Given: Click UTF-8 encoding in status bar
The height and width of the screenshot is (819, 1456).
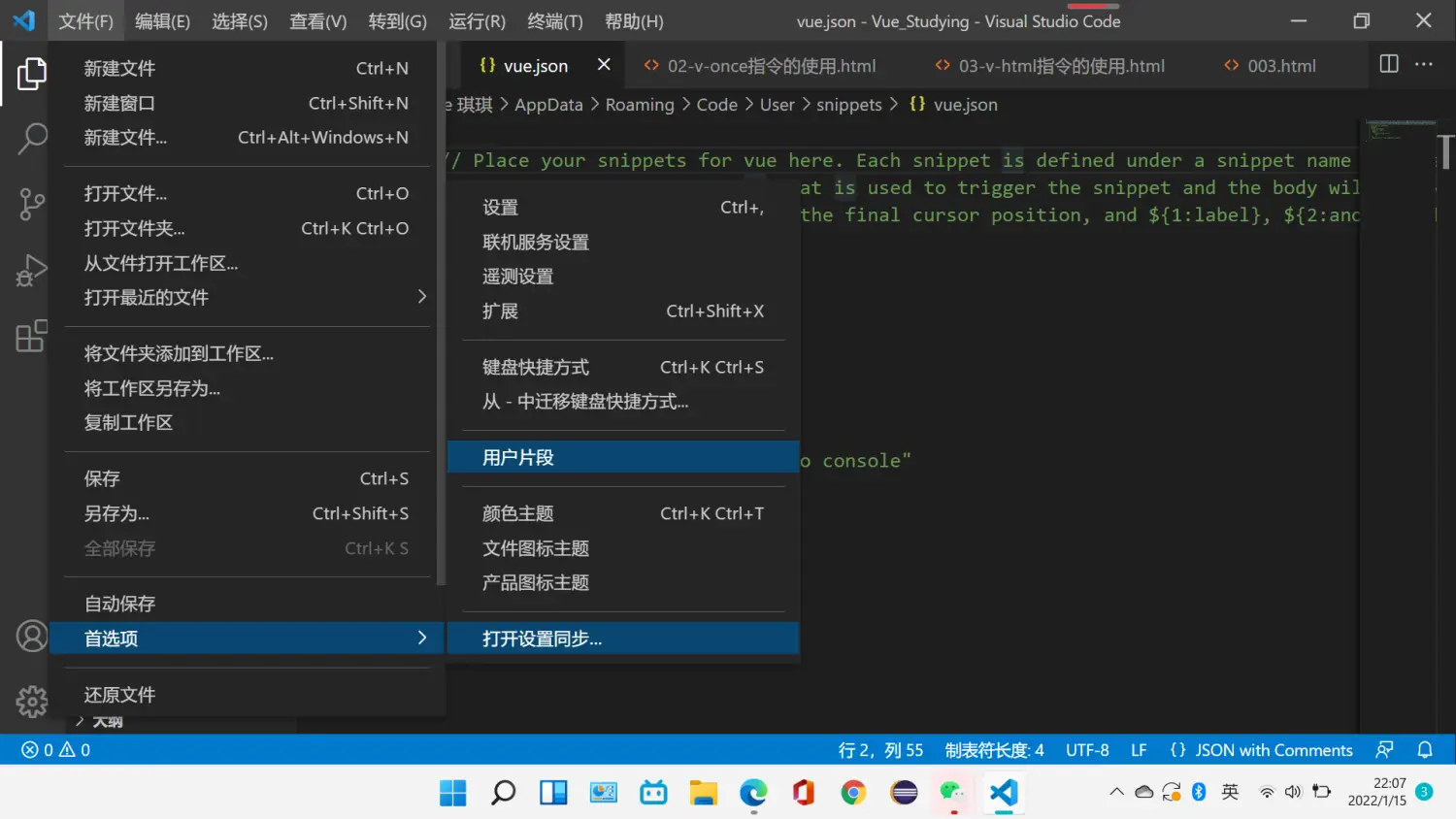Looking at the screenshot, I should coord(1087,750).
